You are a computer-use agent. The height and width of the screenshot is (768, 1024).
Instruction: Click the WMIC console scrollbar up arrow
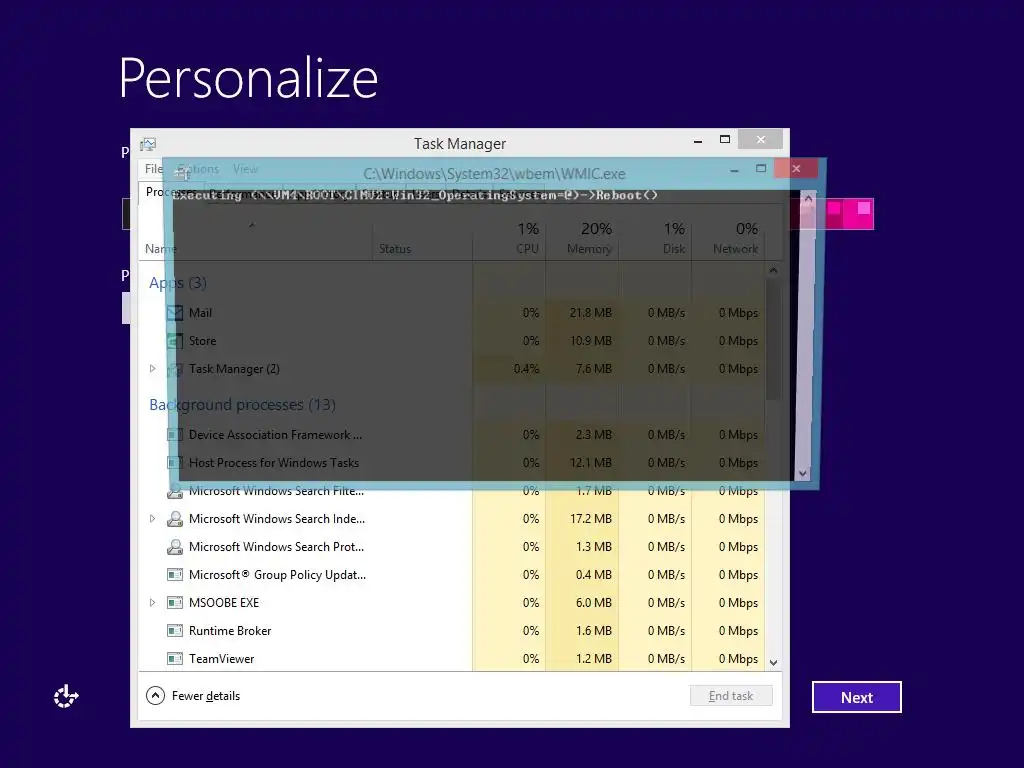pyautogui.click(x=808, y=198)
